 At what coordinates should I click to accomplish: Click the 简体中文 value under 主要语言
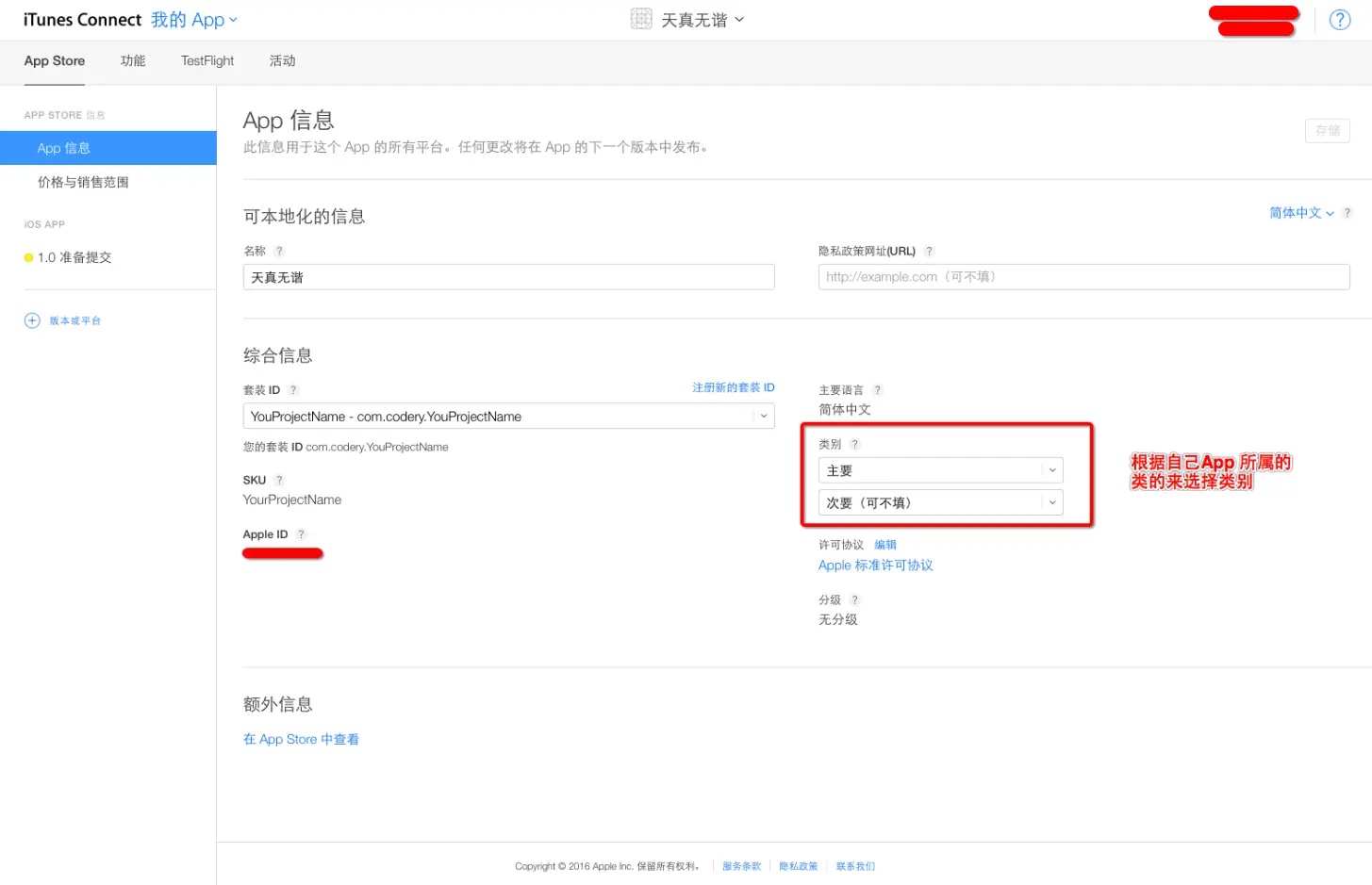[845, 410]
